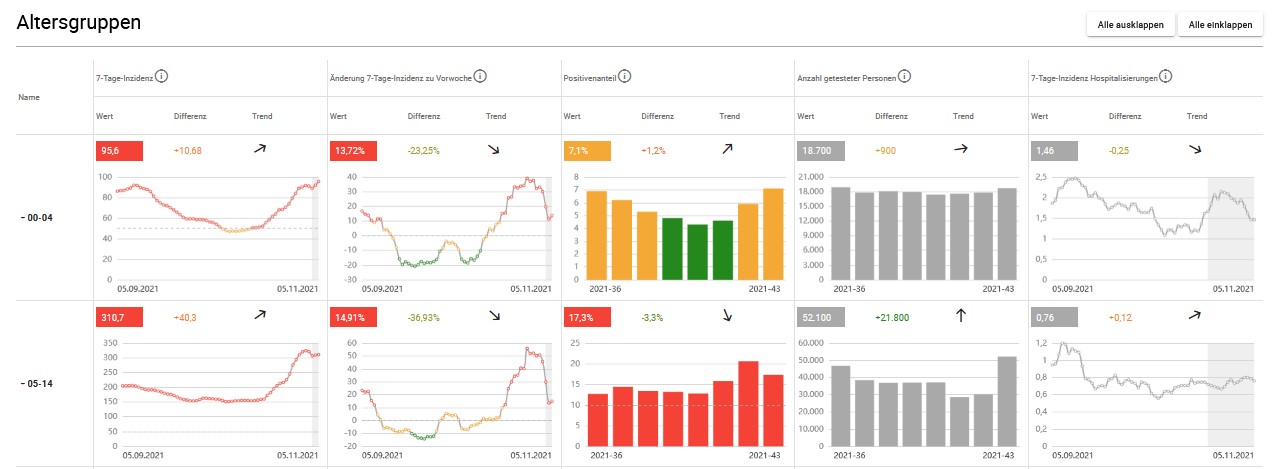Click upward trend arrow for 05-14 tested persons

[x=961, y=315]
